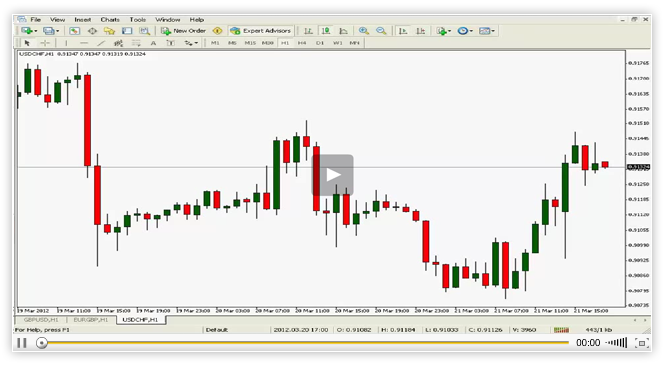Screen dimensions: 664x366
Task: Zoom out on the chart
Action: (x=381, y=31)
